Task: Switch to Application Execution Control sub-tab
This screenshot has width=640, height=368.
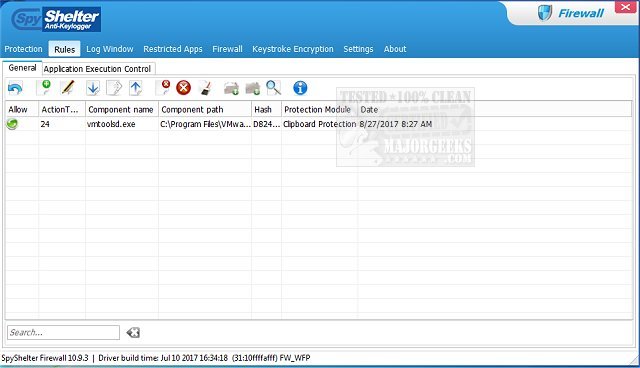Action: click(97, 69)
